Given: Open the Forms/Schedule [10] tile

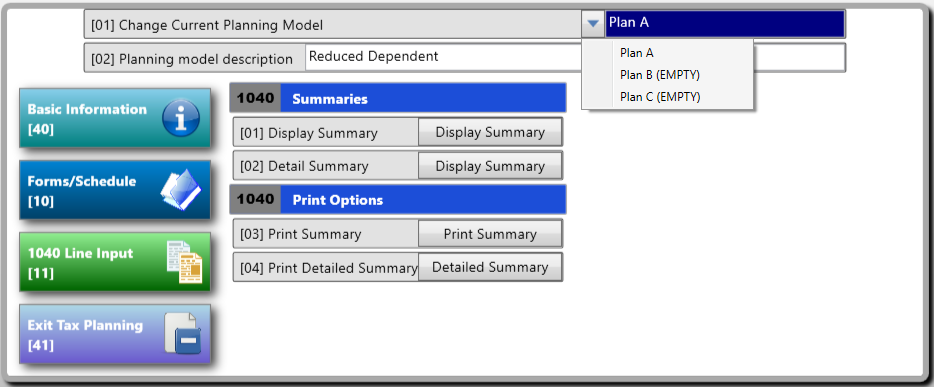Looking at the screenshot, I should (x=115, y=190).
